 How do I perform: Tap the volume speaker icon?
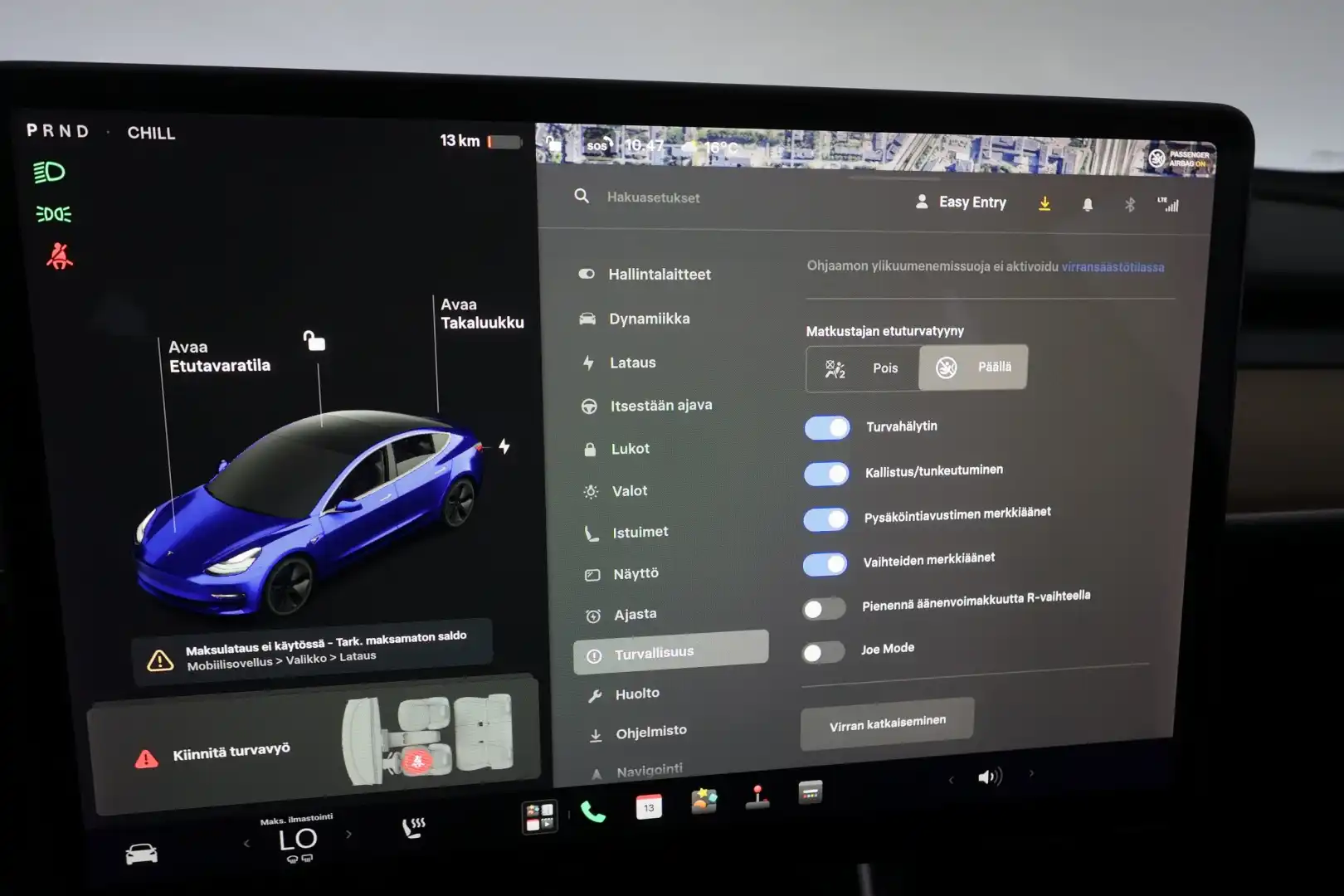pos(990,777)
